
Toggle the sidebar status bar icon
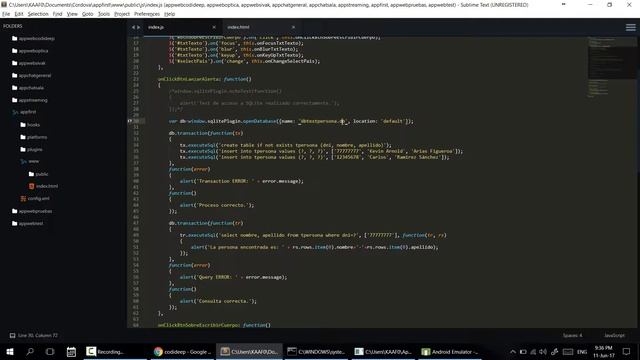[12, 336]
